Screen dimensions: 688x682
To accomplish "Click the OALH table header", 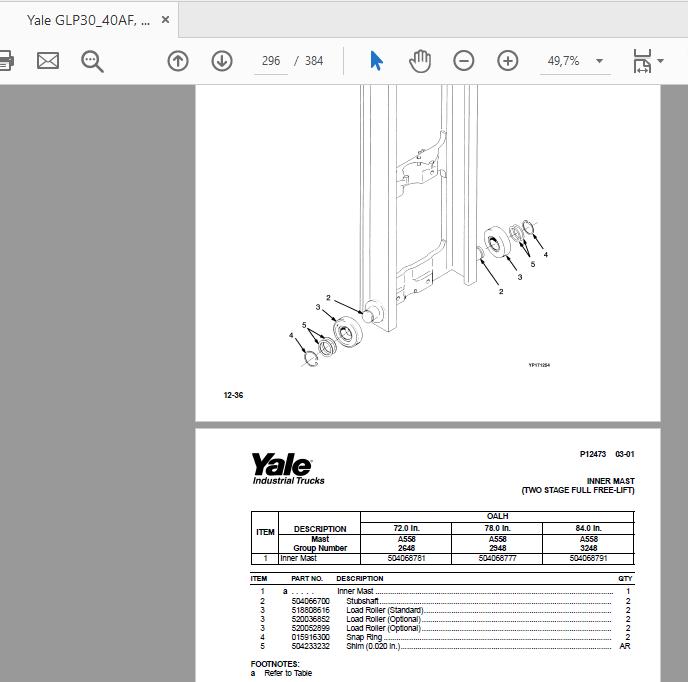I will click(497, 516).
